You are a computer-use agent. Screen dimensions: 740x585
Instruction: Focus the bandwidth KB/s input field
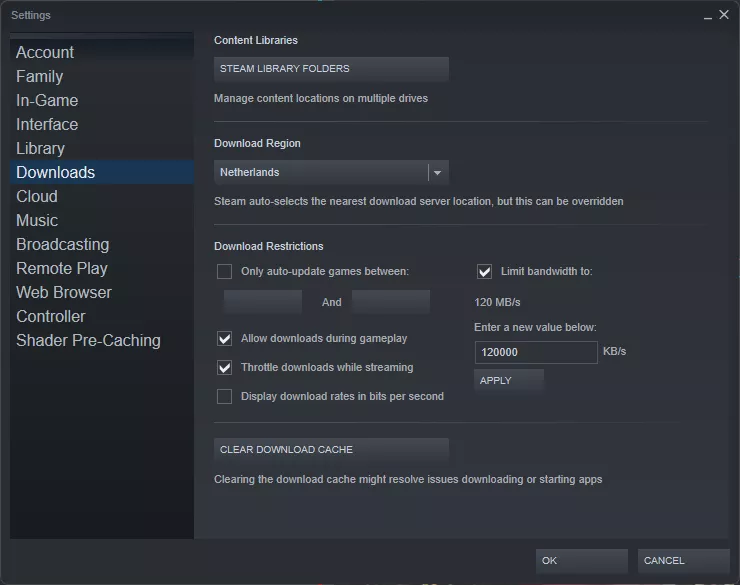(x=536, y=352)
